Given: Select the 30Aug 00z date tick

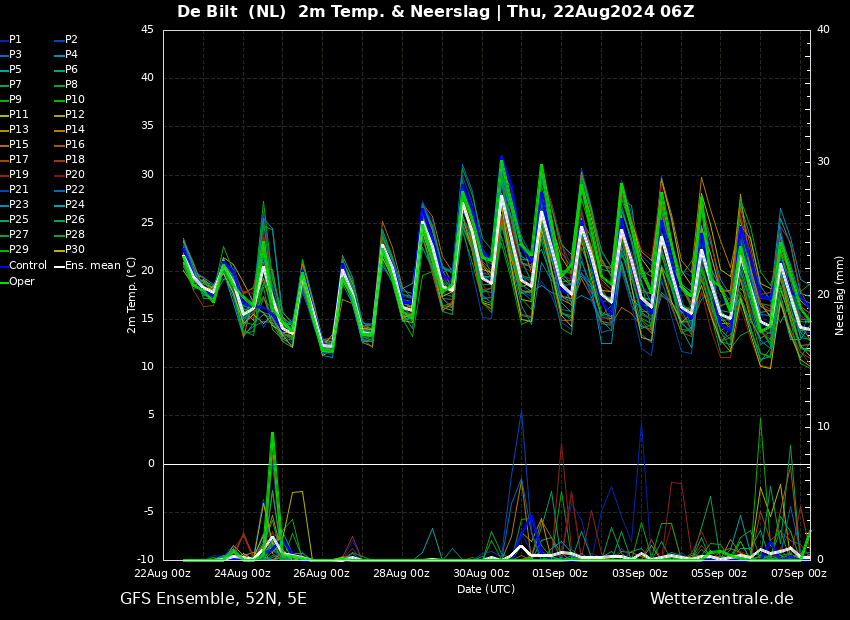Looking at the screenshot, I should (481, 574).
